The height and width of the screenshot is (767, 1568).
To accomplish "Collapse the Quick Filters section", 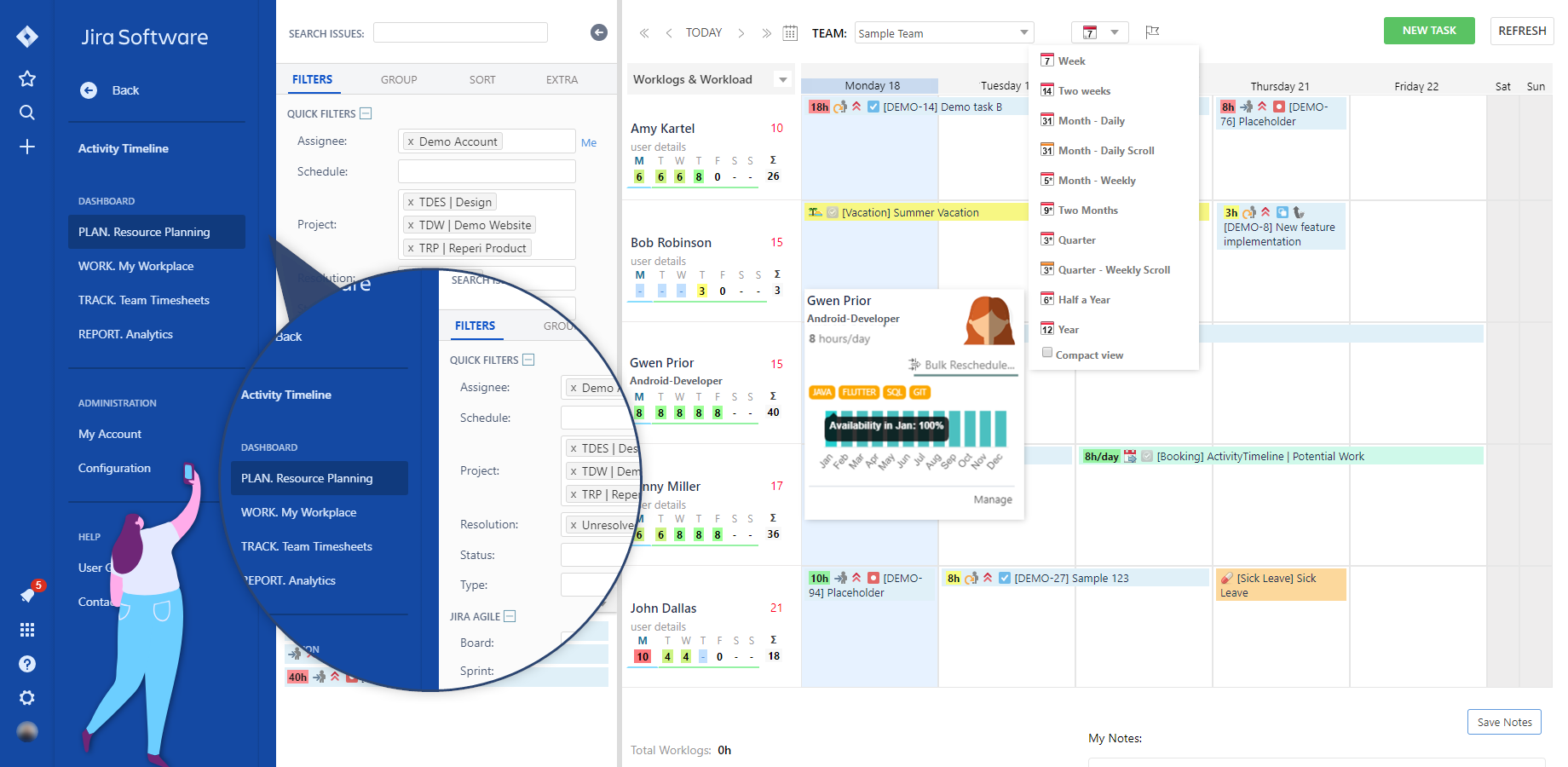I will click(x=366, y=113).
